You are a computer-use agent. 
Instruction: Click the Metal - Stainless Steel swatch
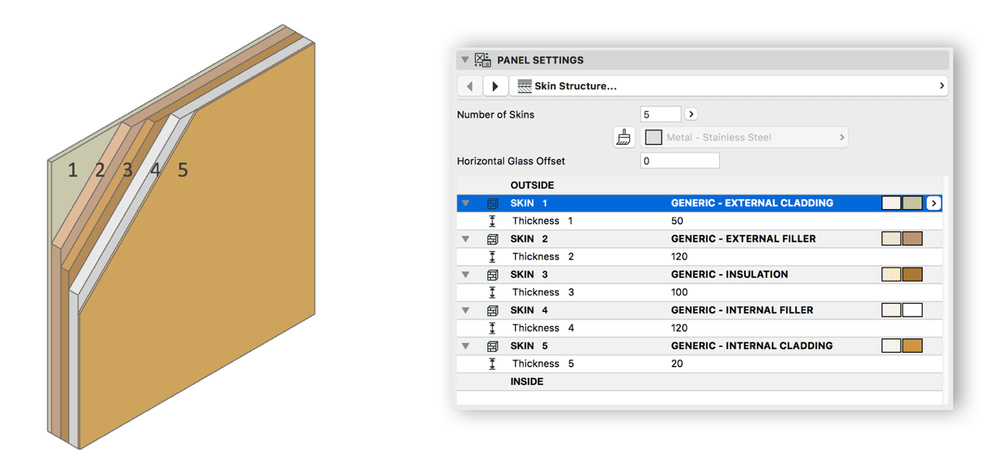(x=654, y=137)
